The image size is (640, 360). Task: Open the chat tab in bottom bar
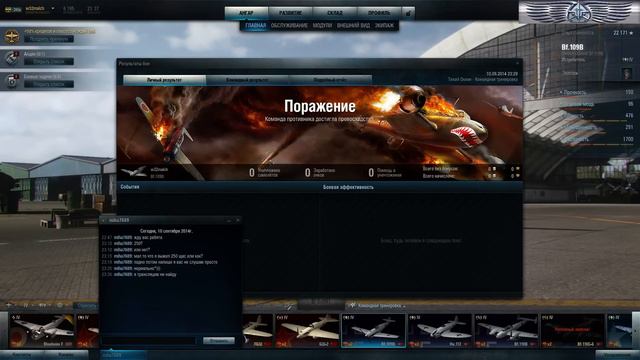[x=122, y=356]
